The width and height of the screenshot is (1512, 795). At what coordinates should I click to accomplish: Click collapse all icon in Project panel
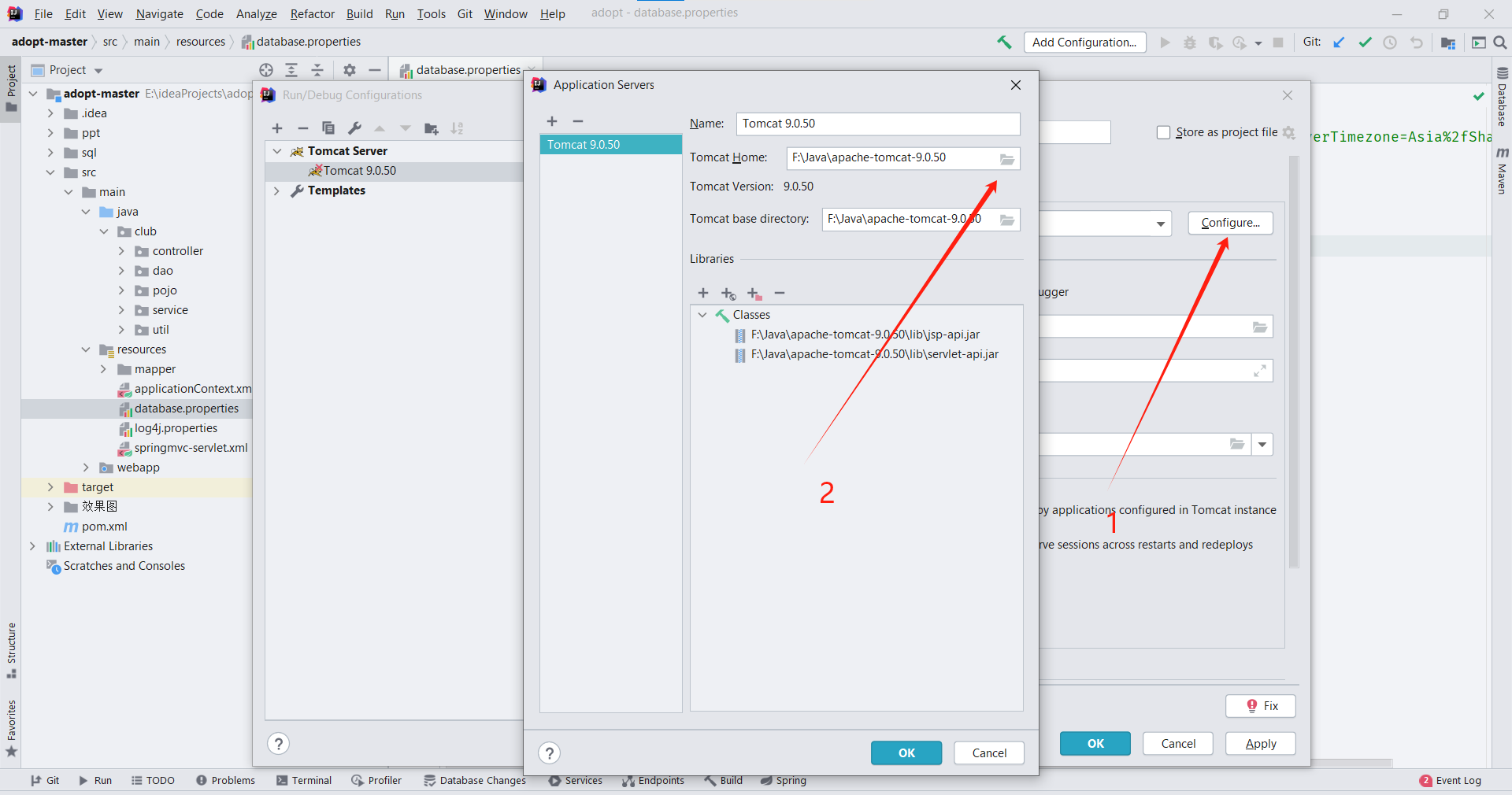point(317,70)
